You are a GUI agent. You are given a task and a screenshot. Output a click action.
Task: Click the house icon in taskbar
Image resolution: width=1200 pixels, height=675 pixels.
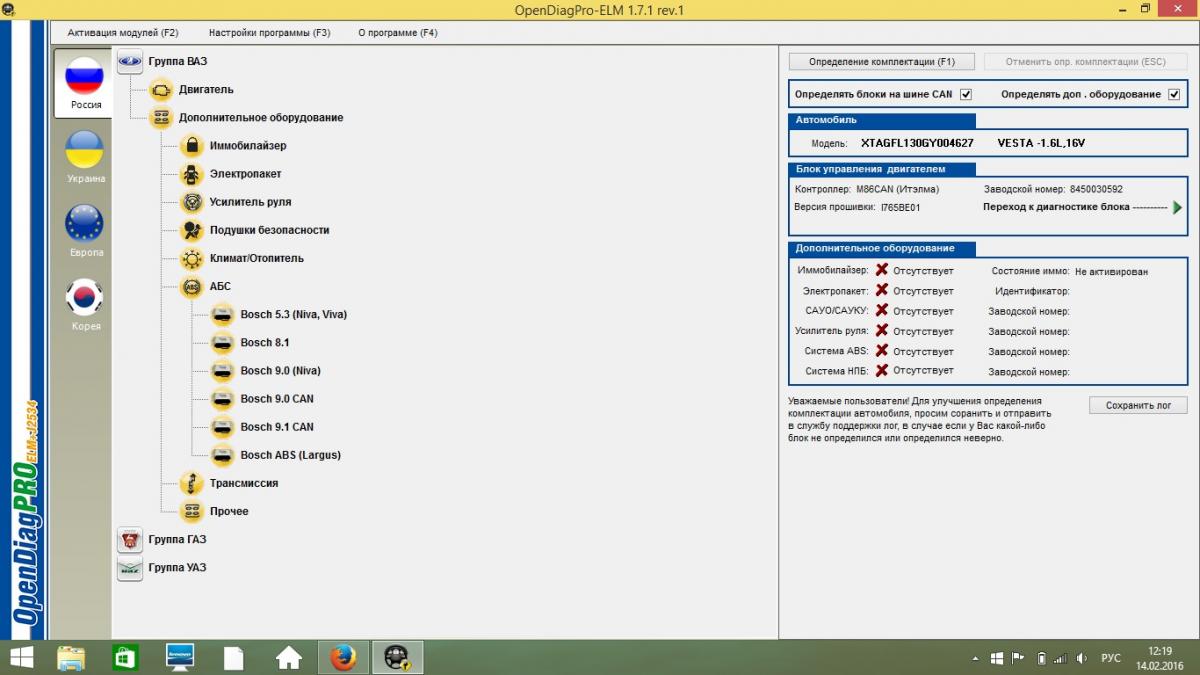[289, 657]
